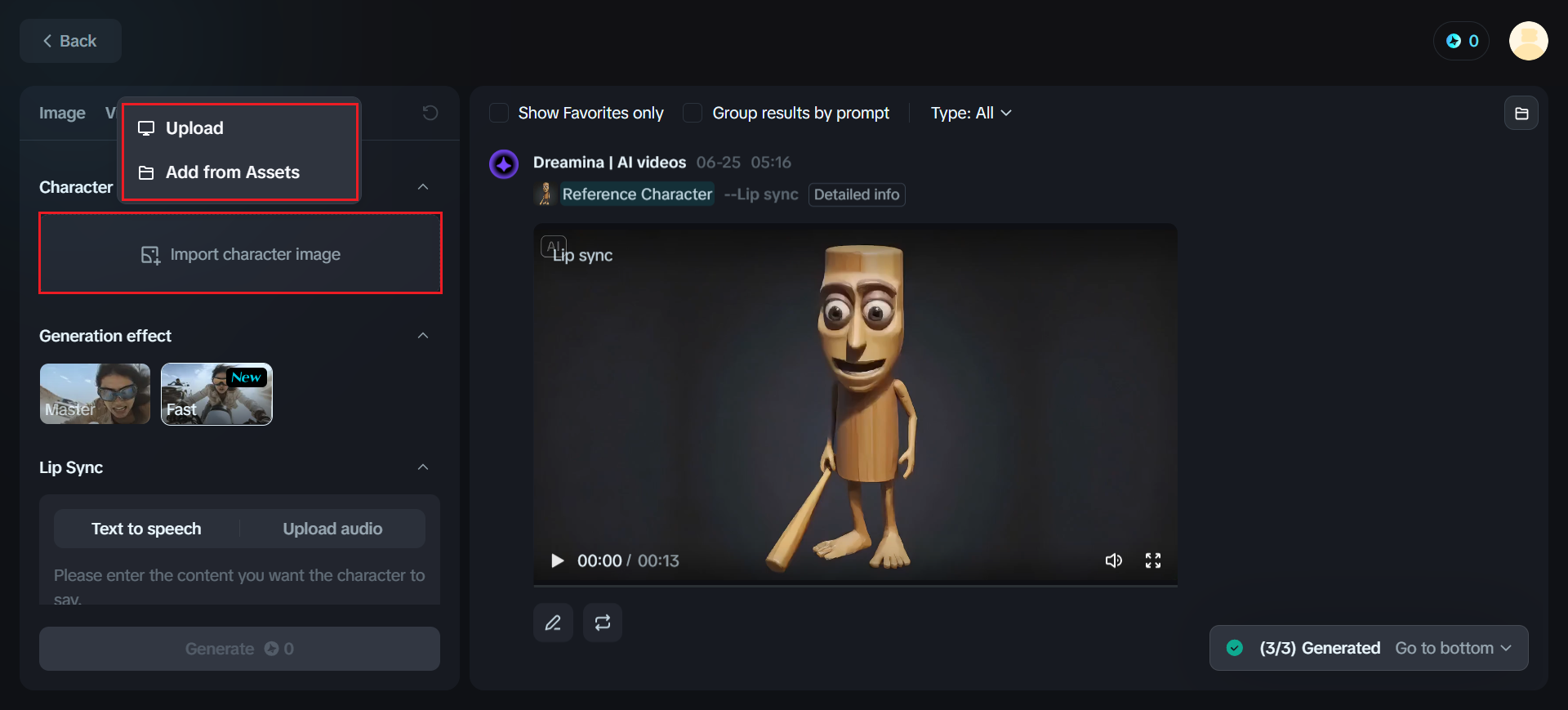
Task: Select the Master generation effect thumbnail
Action: click(95, 394)
